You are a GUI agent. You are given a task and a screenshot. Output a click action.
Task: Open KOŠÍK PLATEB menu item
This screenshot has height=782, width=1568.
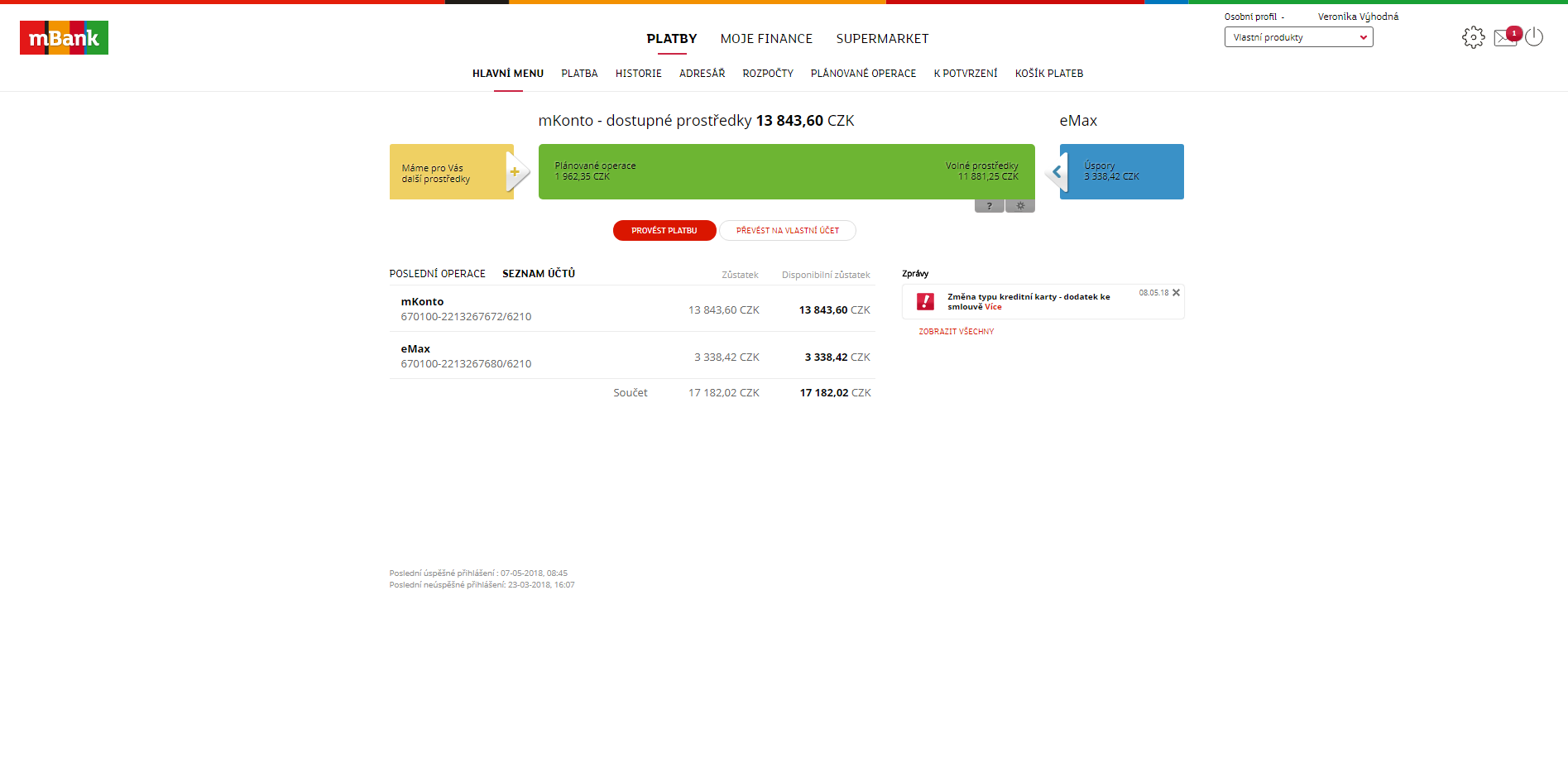[1049, 74]
